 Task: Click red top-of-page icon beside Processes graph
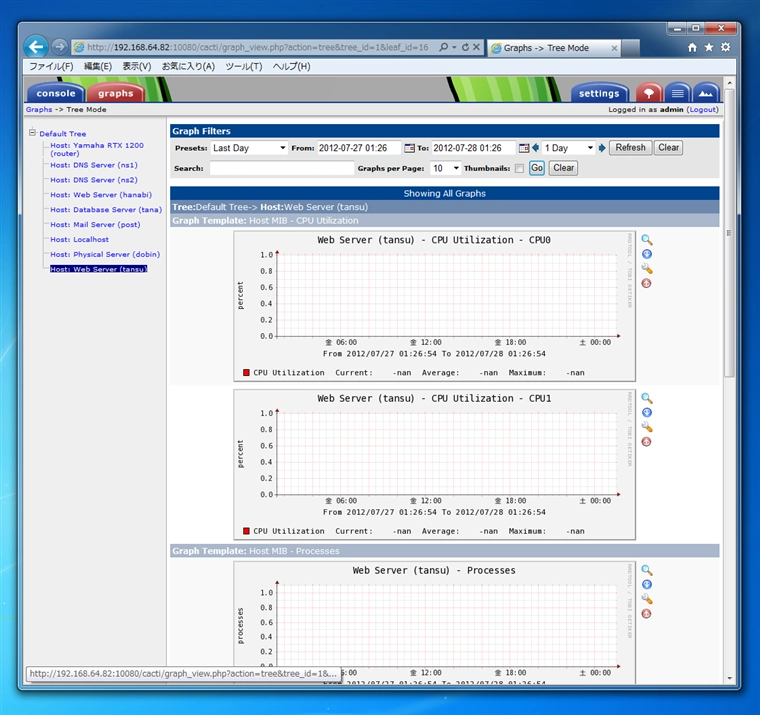tap(646, 614)
